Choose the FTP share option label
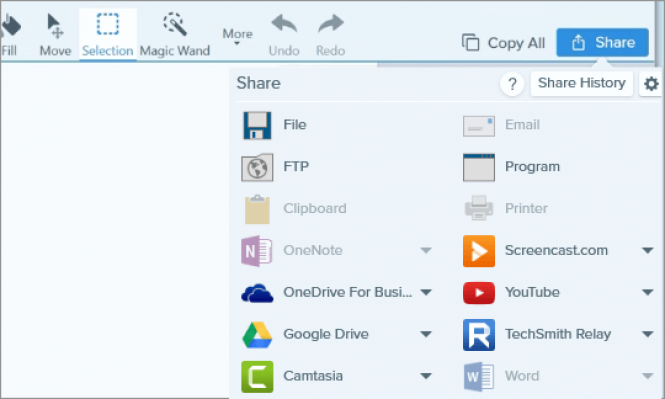Image resolution: width=665 pixels, height=399 pixels. click(296, 166)
